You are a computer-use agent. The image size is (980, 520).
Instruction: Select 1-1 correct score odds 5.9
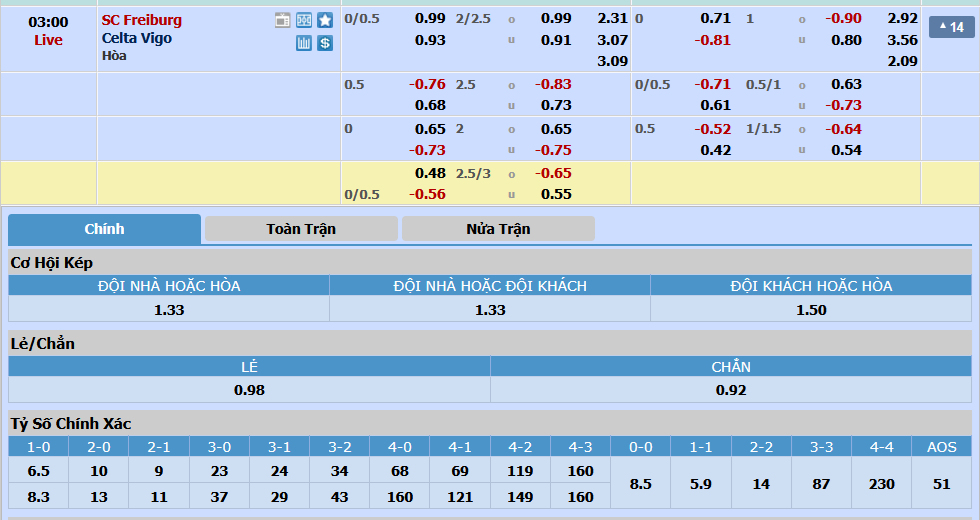(701, 483)
